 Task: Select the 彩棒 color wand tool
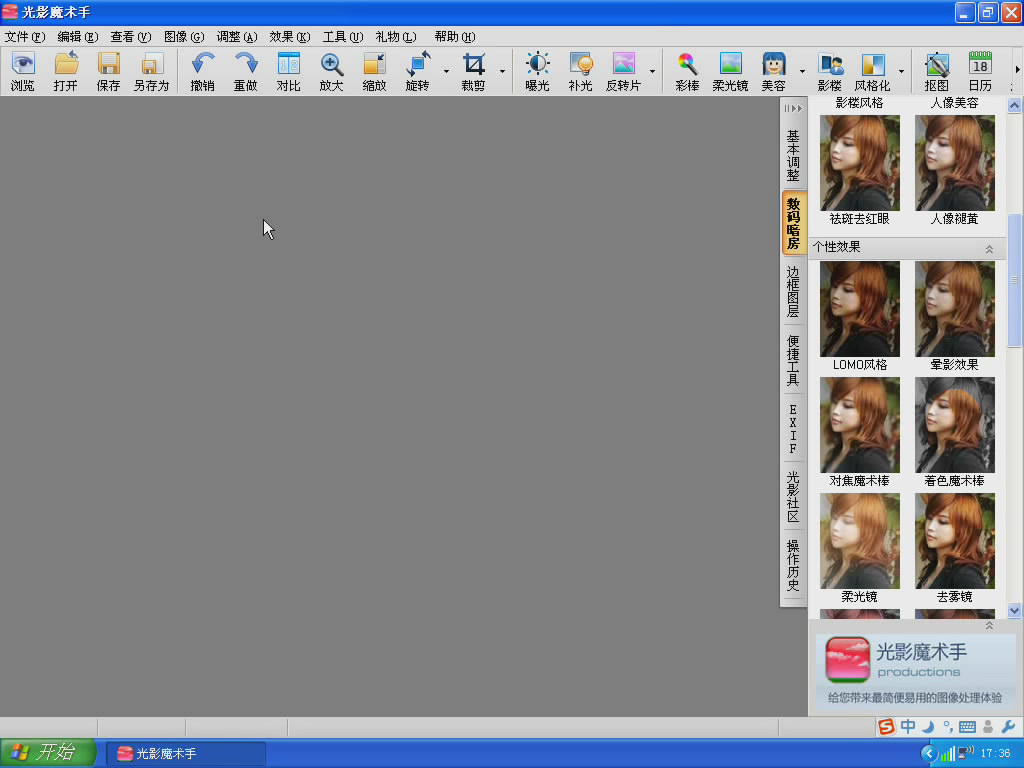(x=687, y=71)
